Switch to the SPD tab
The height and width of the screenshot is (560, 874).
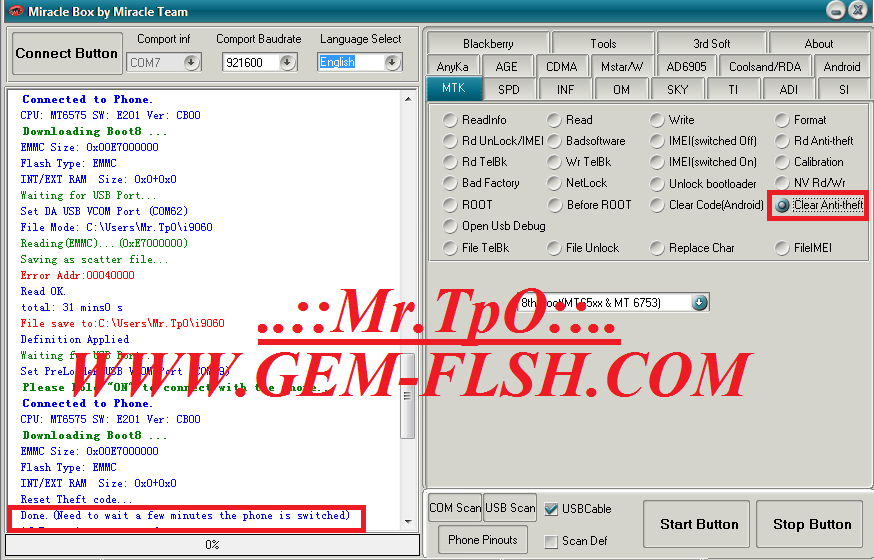pos(508,89)
